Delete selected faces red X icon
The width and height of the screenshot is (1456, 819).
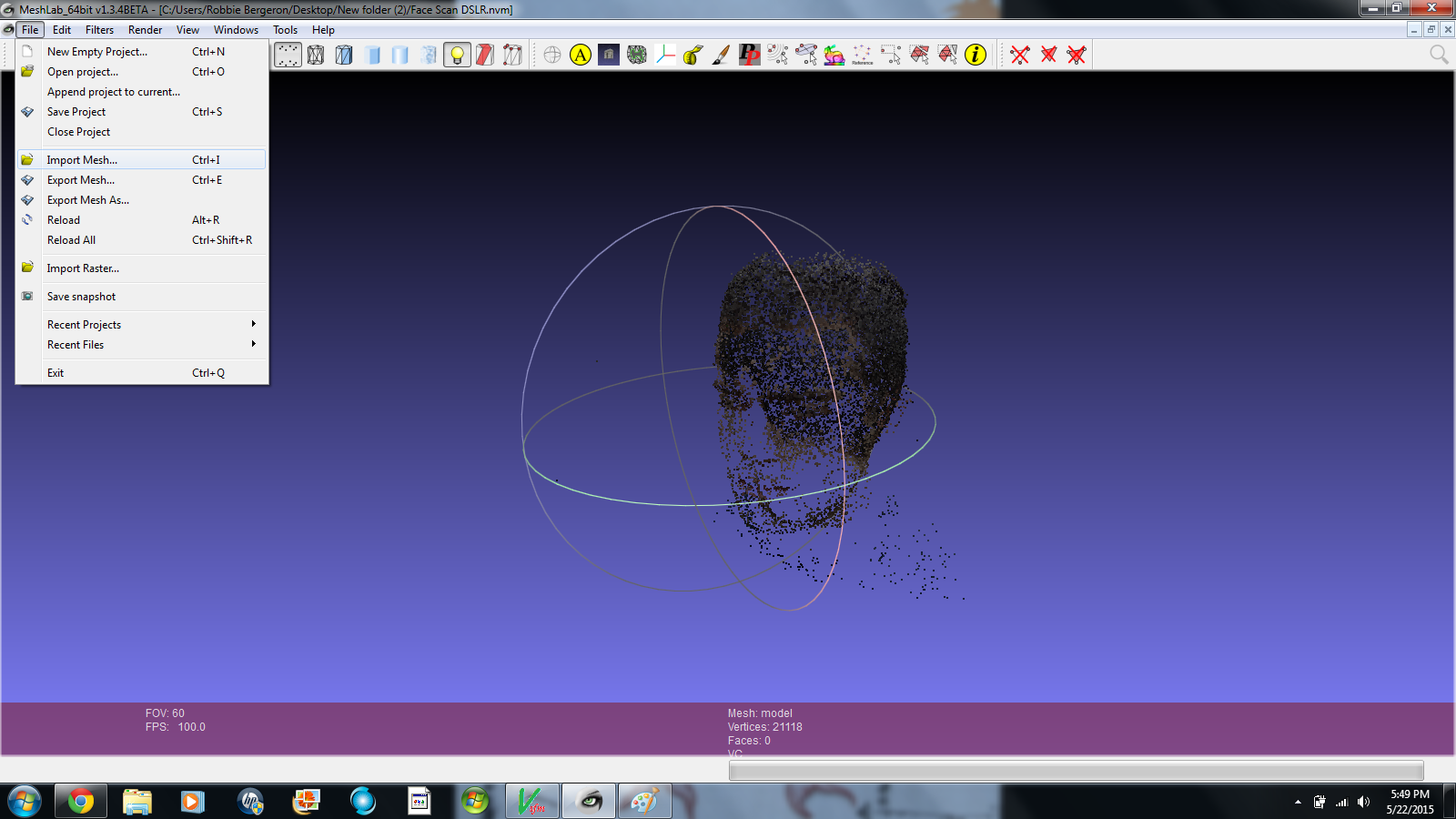click(x=1048, y=55)
